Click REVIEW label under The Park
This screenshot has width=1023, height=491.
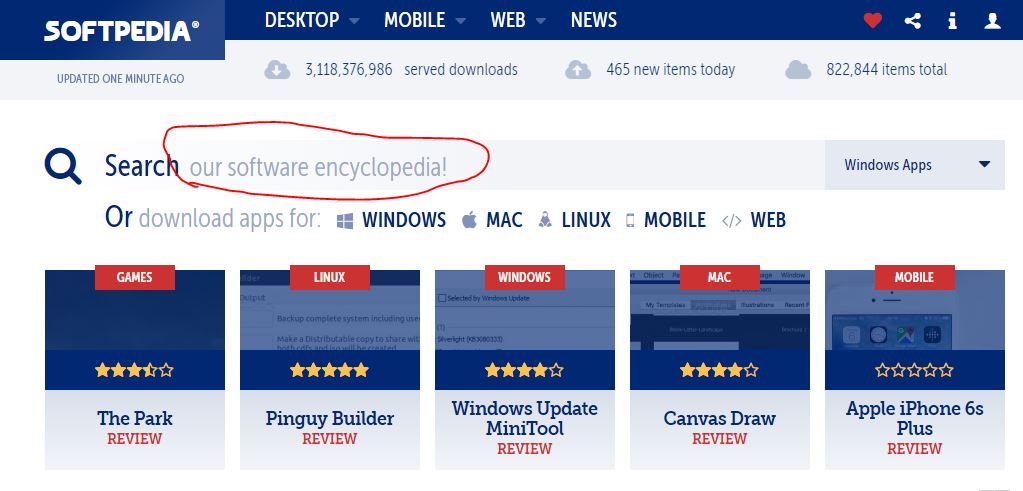pyautogui.click(x=134, y=439)
